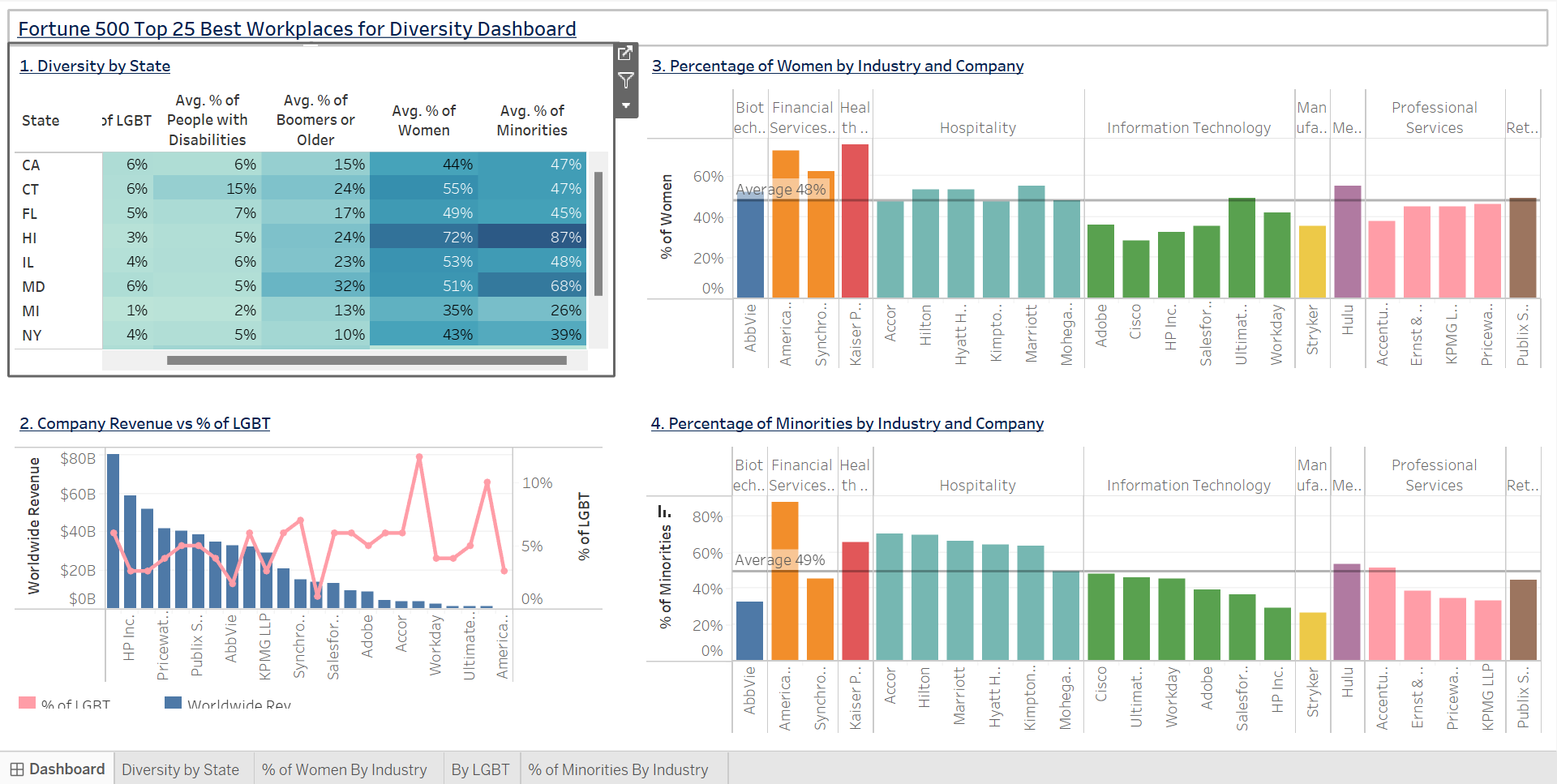Toggle the use-as-filter funnel icon
The image size is (1557, 784).
click(625, 80)
